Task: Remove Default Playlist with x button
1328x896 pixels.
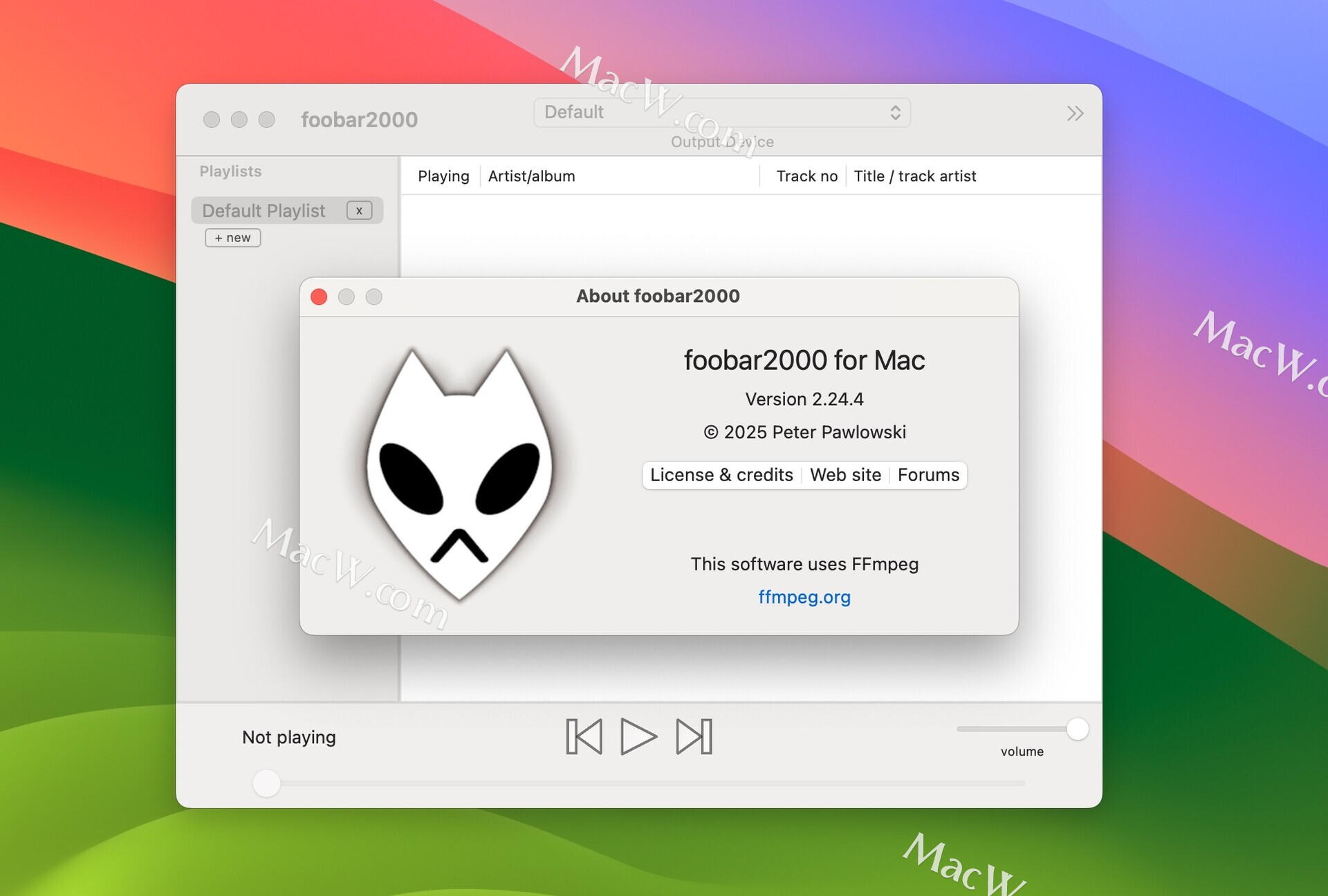Action: 359,211
